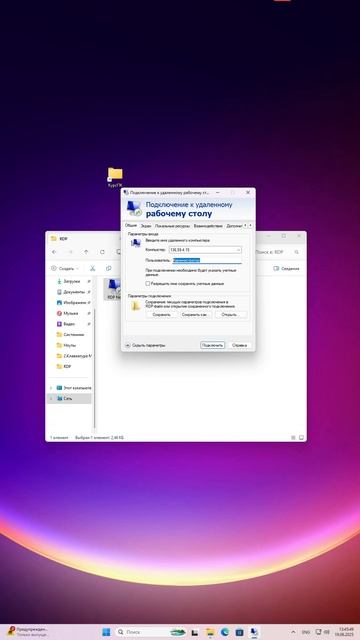Expand the Сеть tree node

coord(51,398)
